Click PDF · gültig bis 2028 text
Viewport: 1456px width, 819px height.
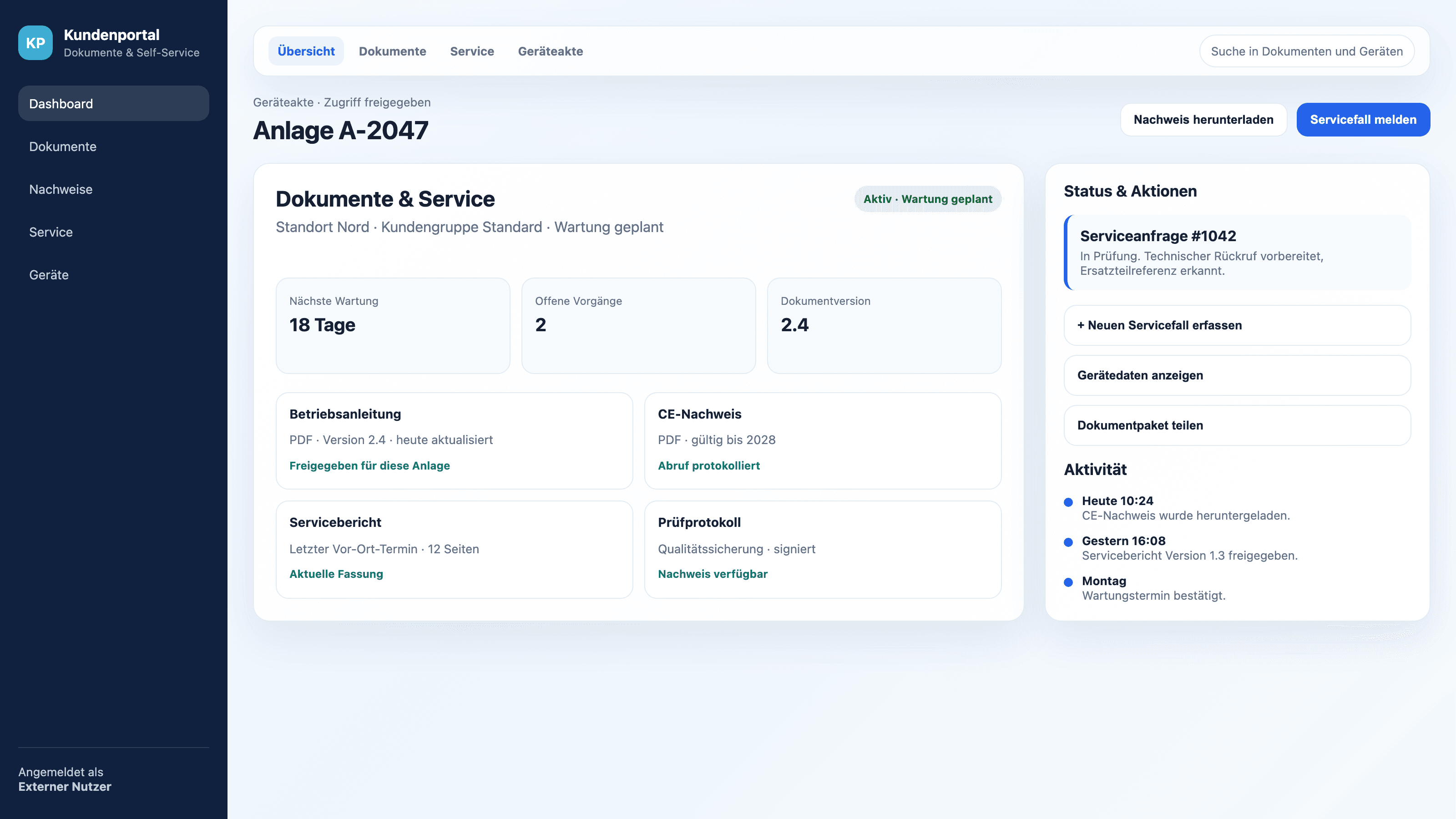717,440
